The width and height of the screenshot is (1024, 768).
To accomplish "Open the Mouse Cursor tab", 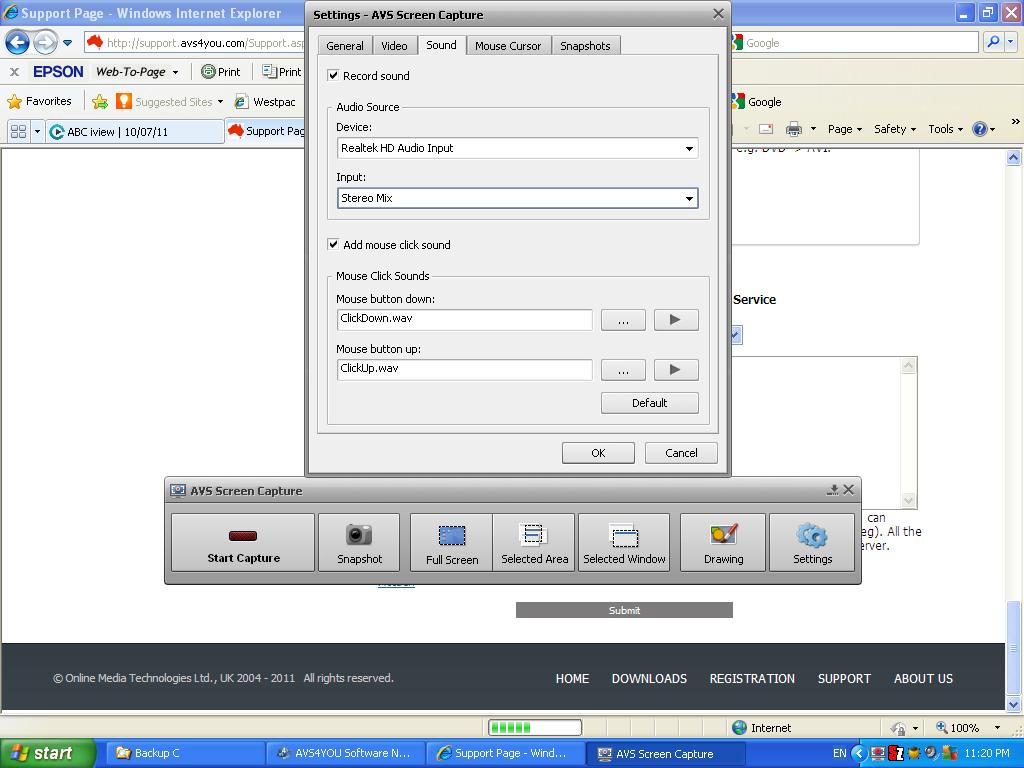I will coord(508,46).
